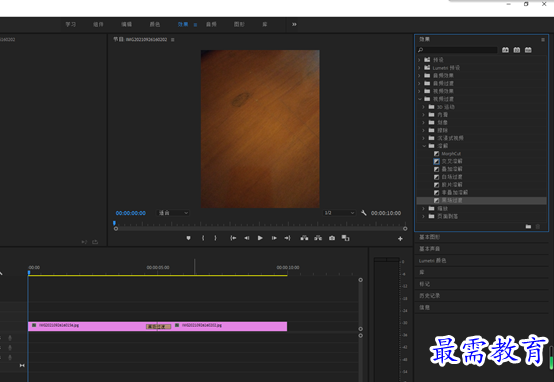Switch to the 编辑 workspace tab

126,24
